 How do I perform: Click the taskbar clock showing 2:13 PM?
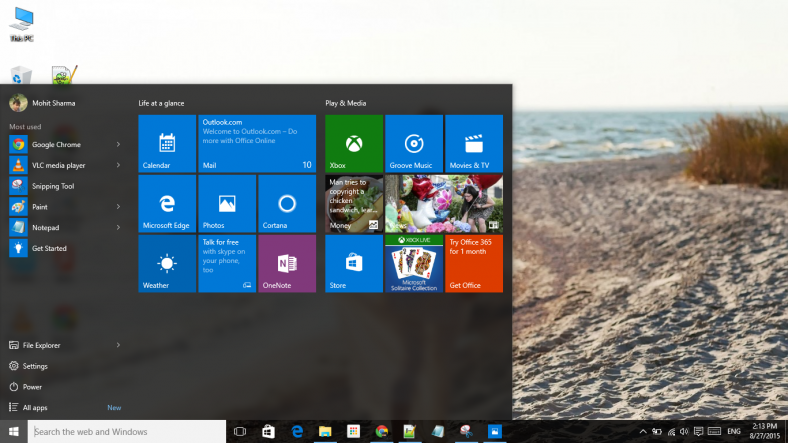coord(764,431)
